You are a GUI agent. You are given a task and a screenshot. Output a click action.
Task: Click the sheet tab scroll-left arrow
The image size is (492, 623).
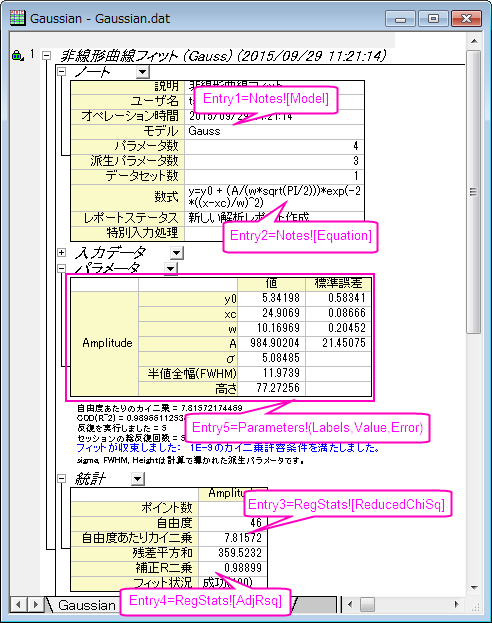pyautogui.click(x=18, y=605)
